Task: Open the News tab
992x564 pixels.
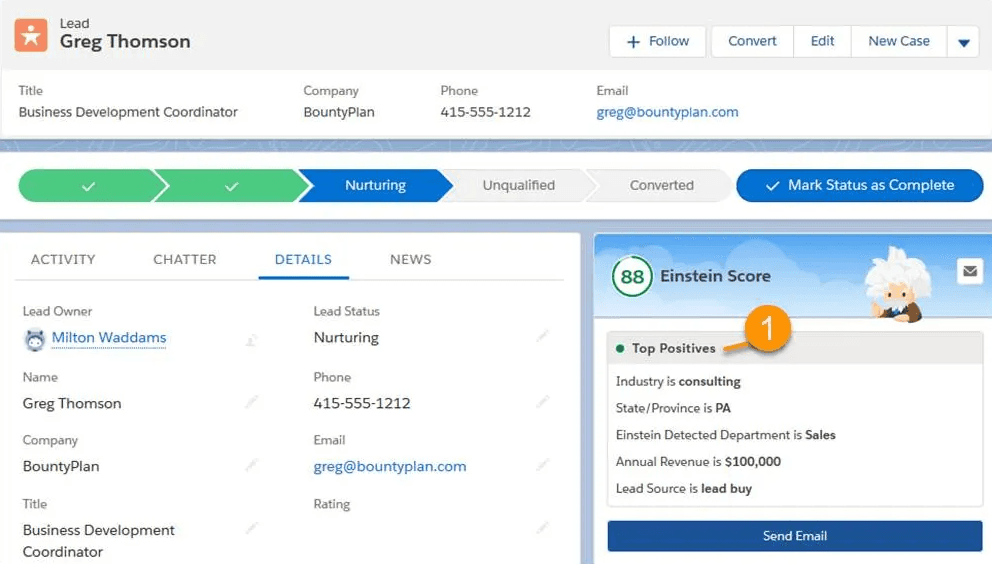Action: tap(410, 259)
